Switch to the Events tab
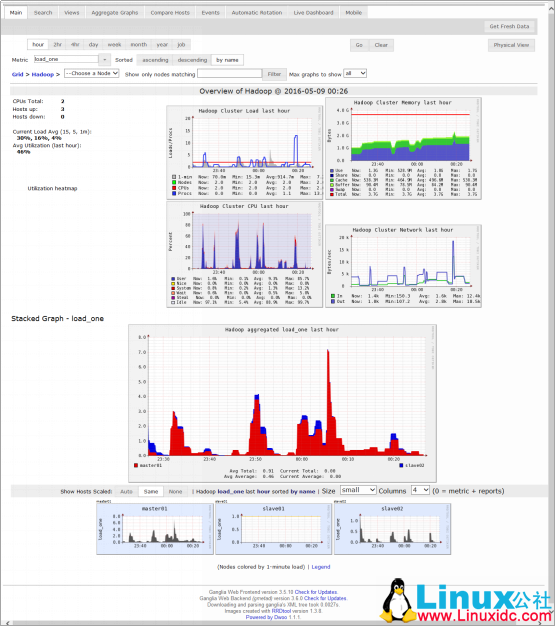The image size is (556, 626). pos(210,13)
